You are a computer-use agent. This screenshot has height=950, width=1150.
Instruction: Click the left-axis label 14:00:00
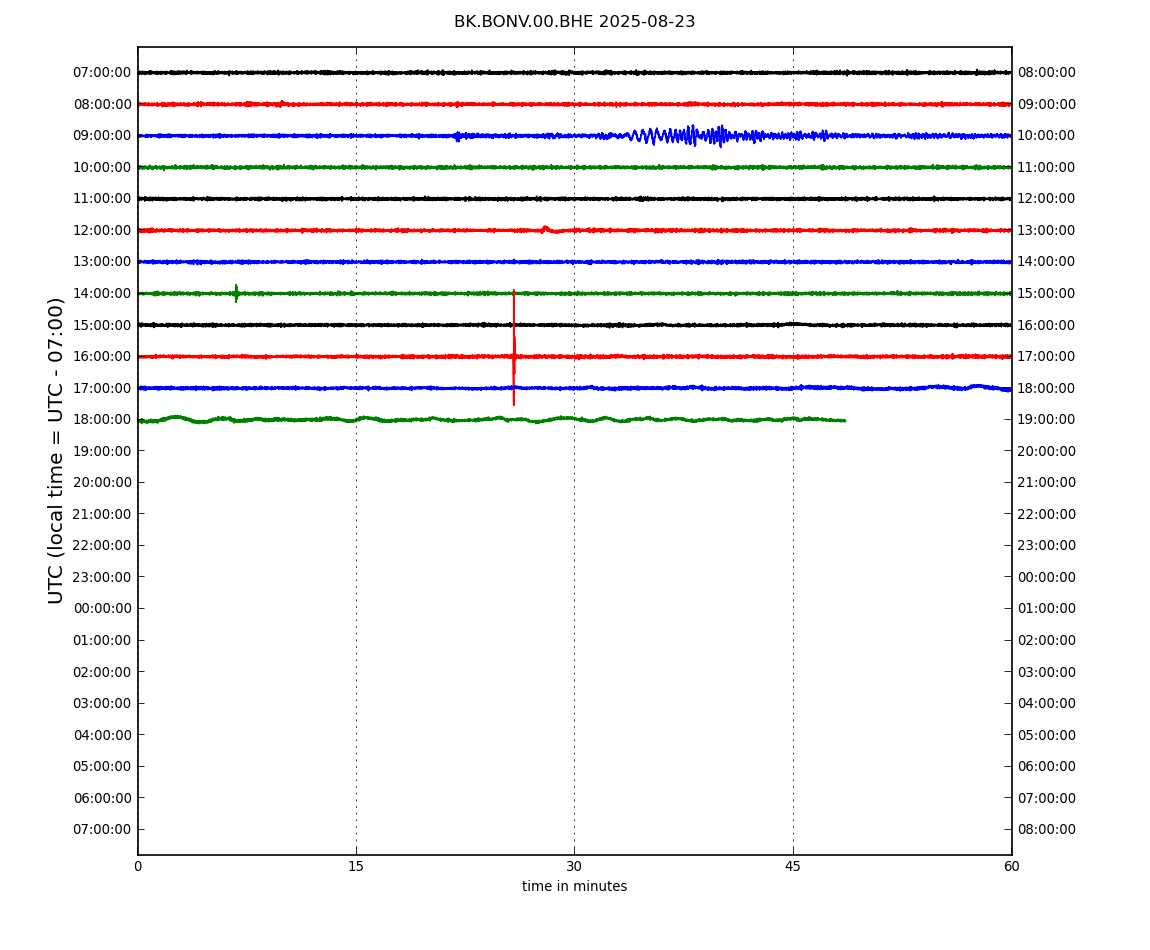pyautogui.click(x=103, y=293)
